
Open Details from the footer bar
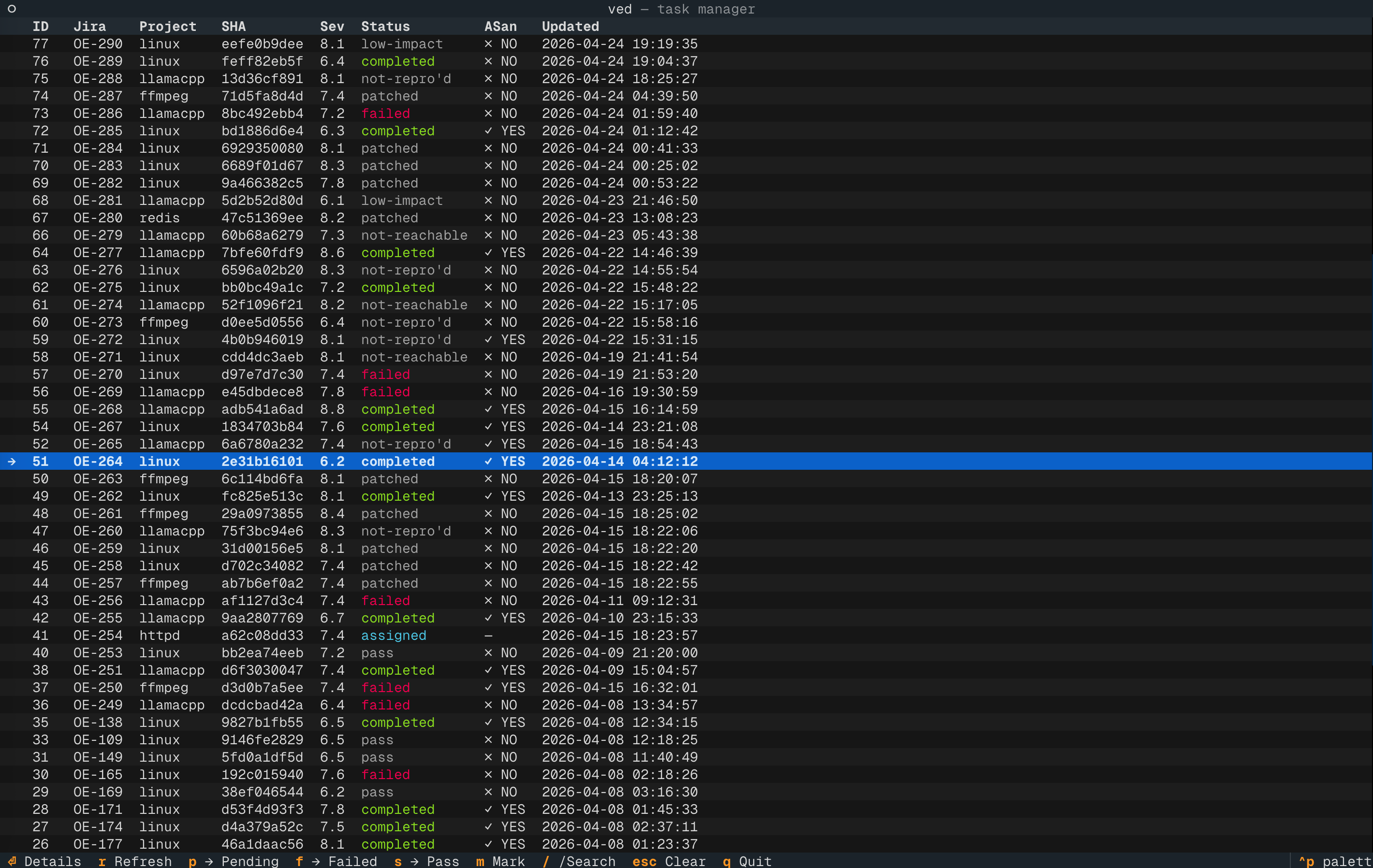[44, 861]
